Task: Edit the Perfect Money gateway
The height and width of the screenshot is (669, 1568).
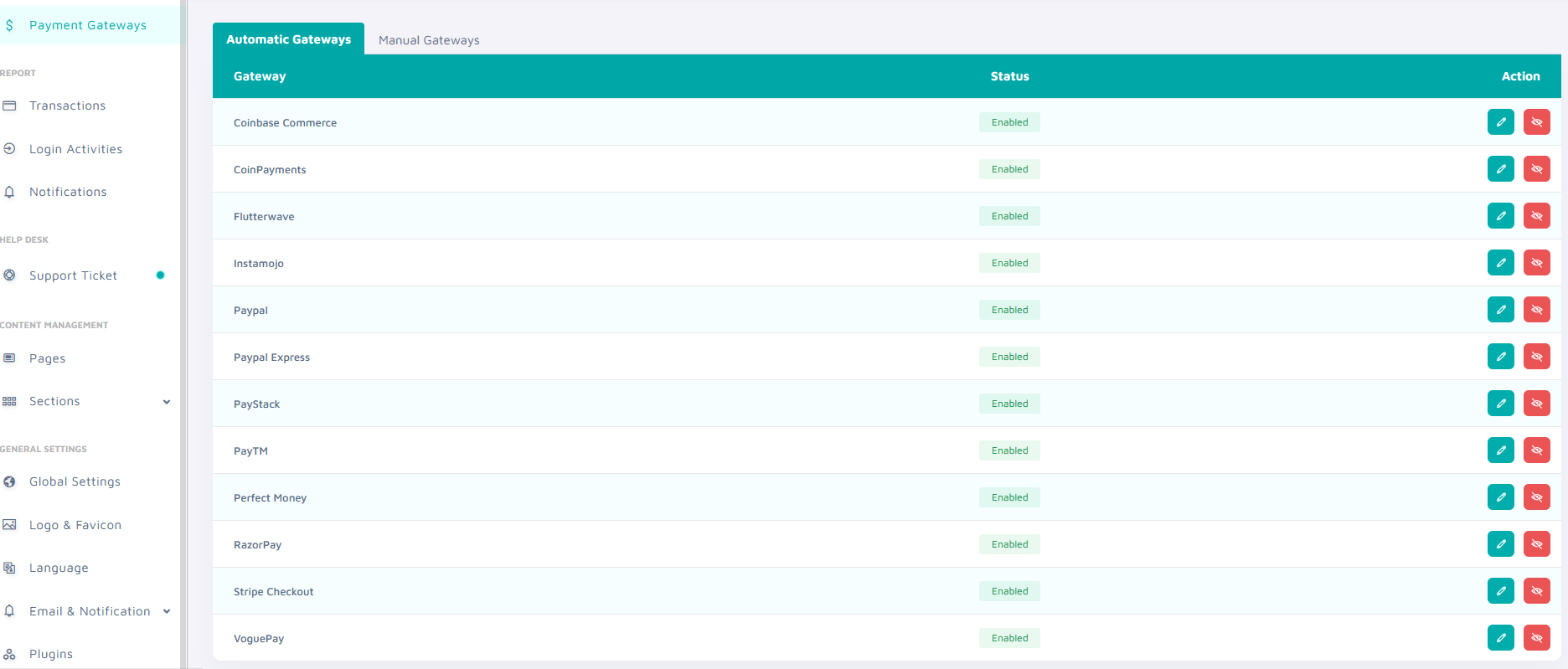Action: click(1500, 497)
